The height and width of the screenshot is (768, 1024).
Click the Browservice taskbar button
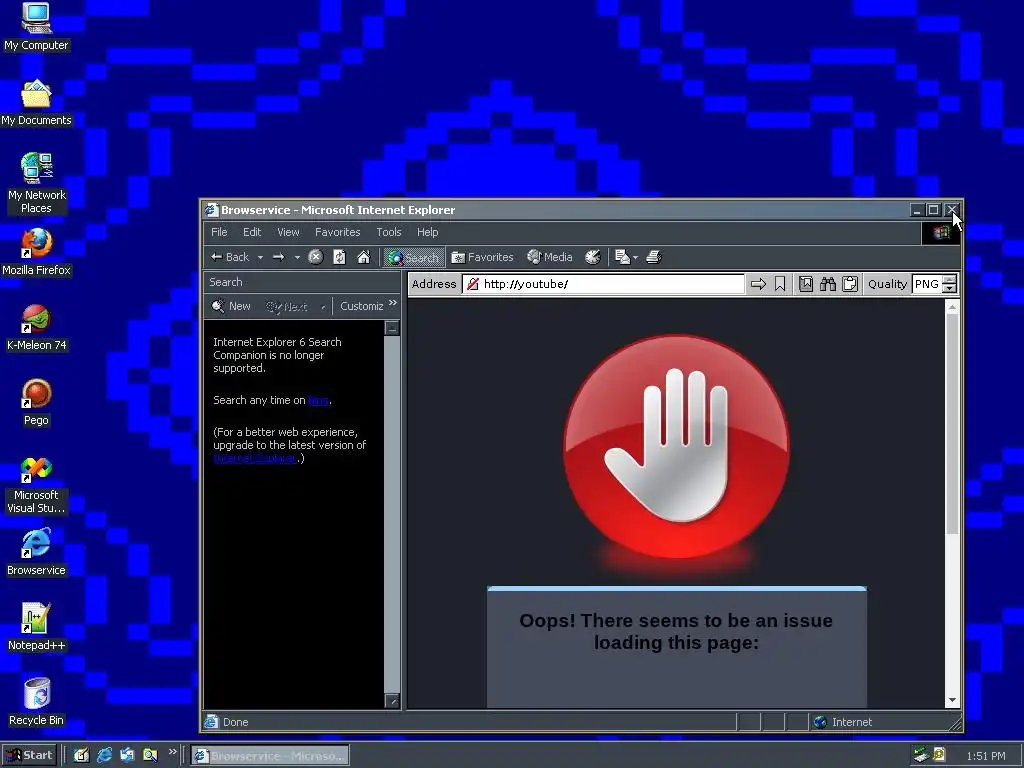270,756
